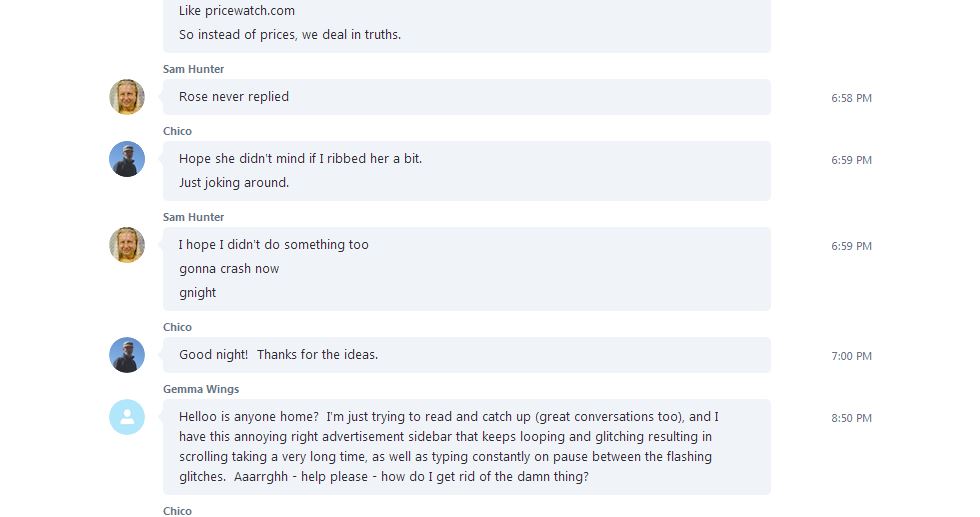Select the Sam Hunter name above "I hope I didn't"
980x517 pixels.
(193, 217)
